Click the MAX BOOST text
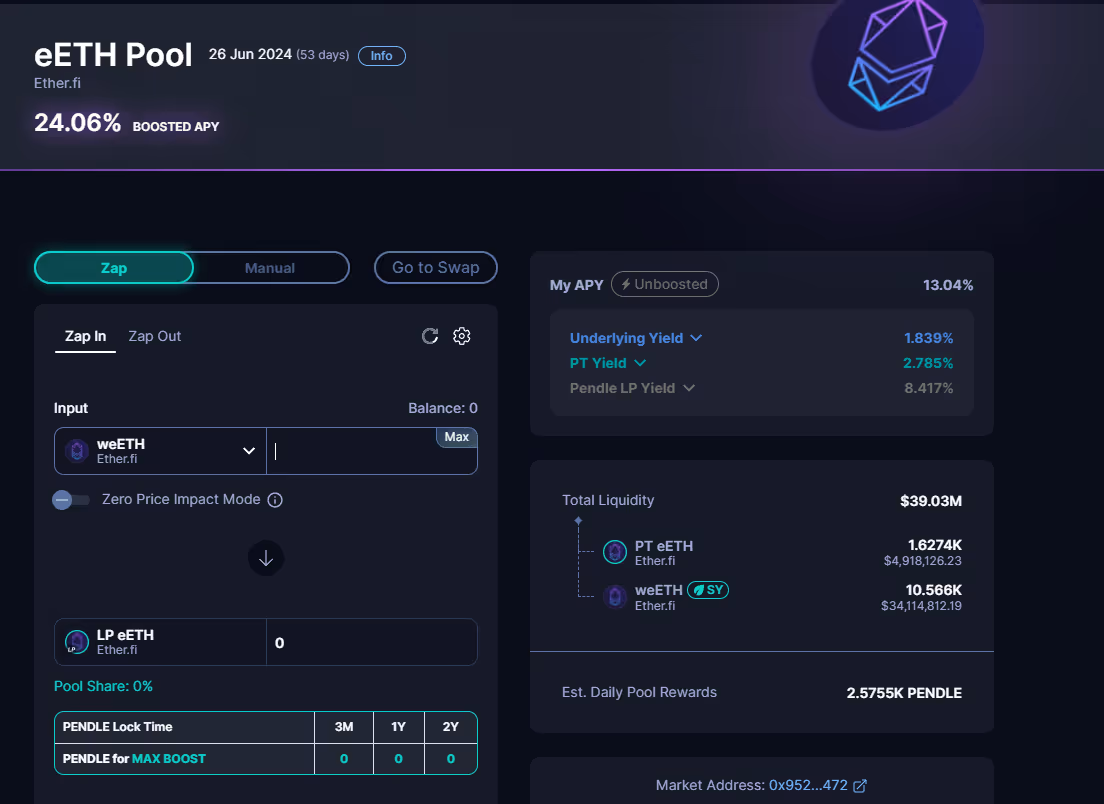The image size is (1104, 804). click(x=169, y=759)
